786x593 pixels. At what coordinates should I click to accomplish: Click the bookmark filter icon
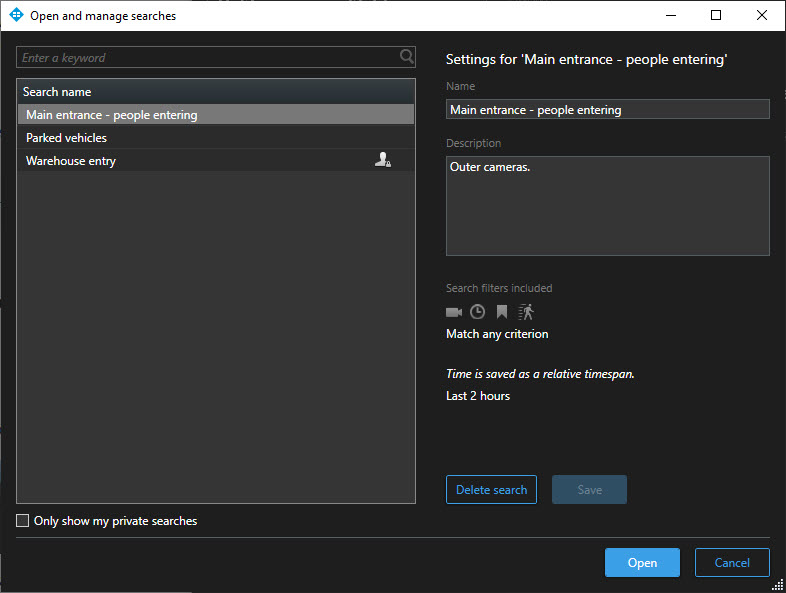click(x=502, y=312)
